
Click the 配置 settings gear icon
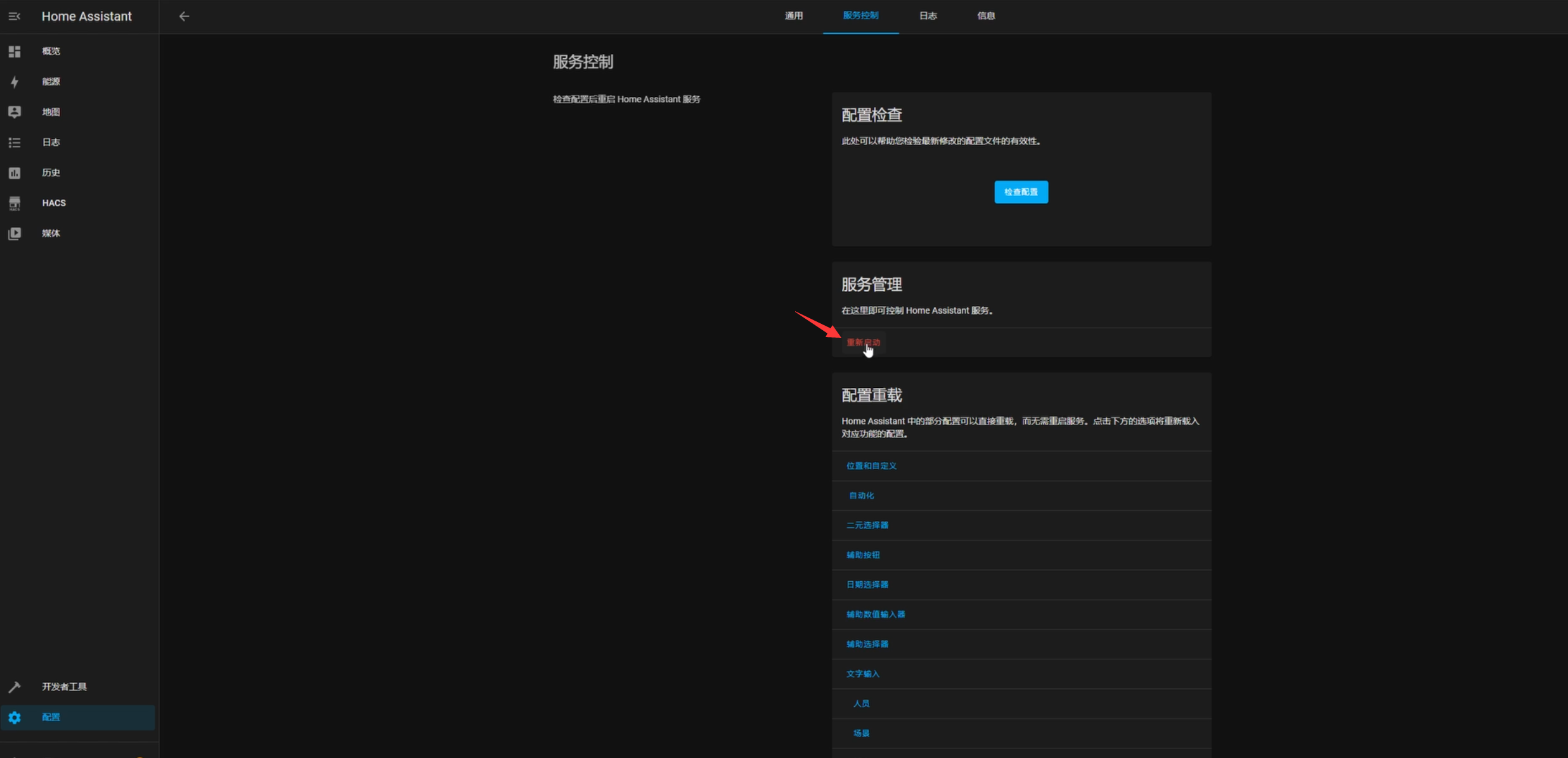[14, 717]
